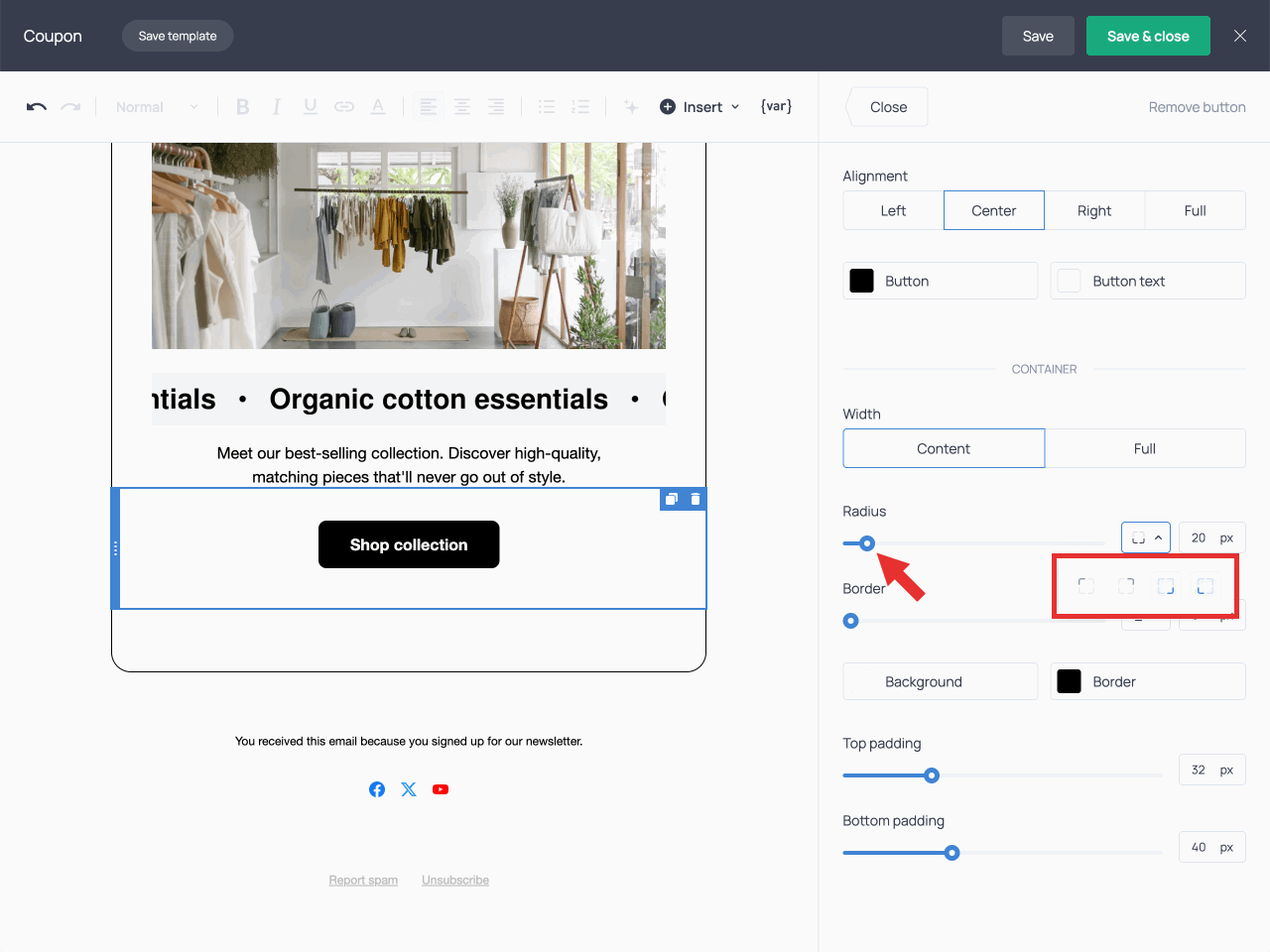Image resolution: width=1270 pixels, height=952 pixels.
Task: Open the Unsubscribe link in the footer
Action: pos(454,880)
